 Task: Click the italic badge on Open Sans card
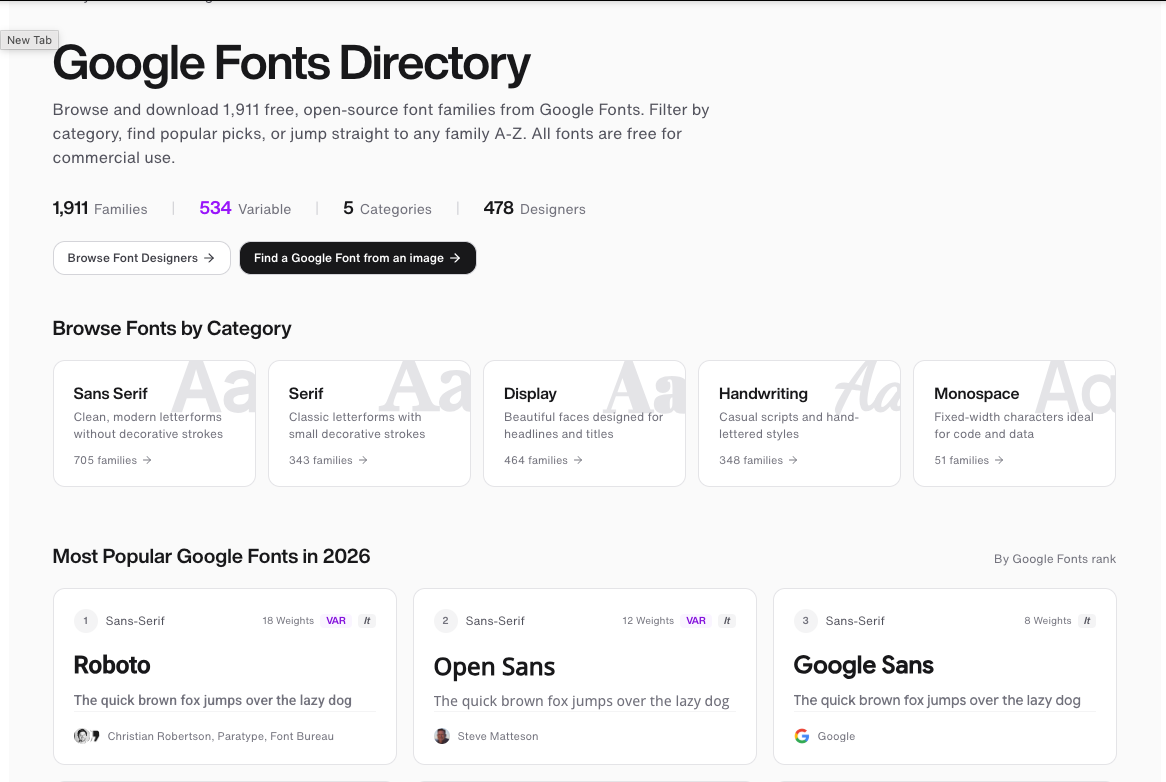point(727,621)
